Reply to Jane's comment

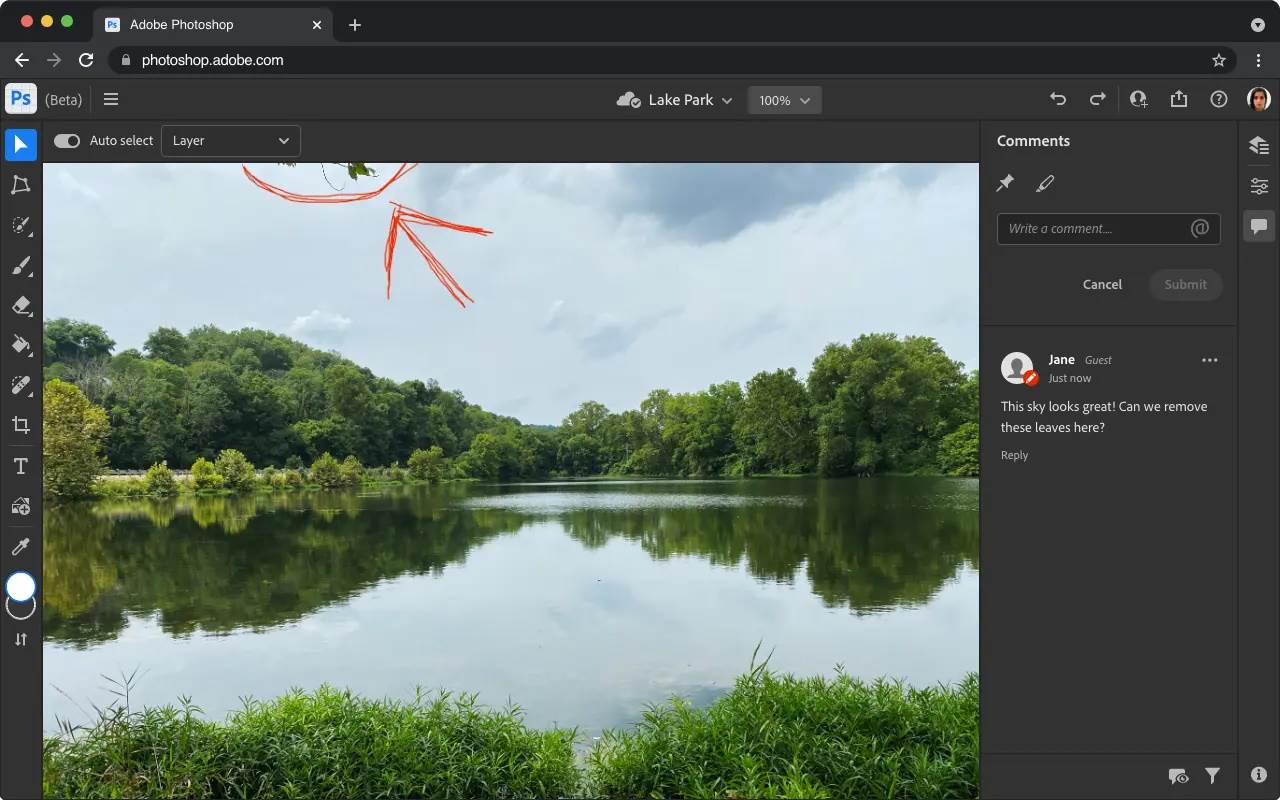click(1014, 455)
